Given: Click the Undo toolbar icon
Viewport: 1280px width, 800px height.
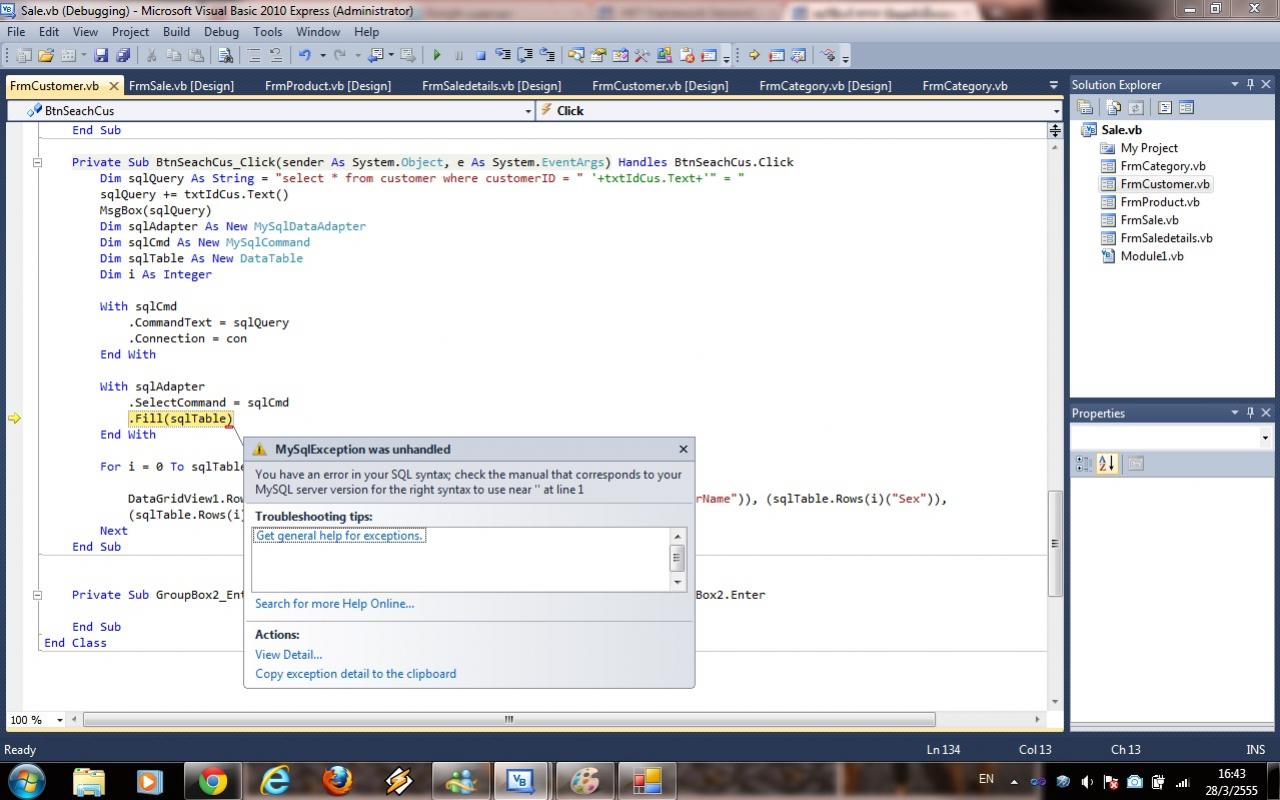Looking at the screenshot, I should [x=304, y=55].
